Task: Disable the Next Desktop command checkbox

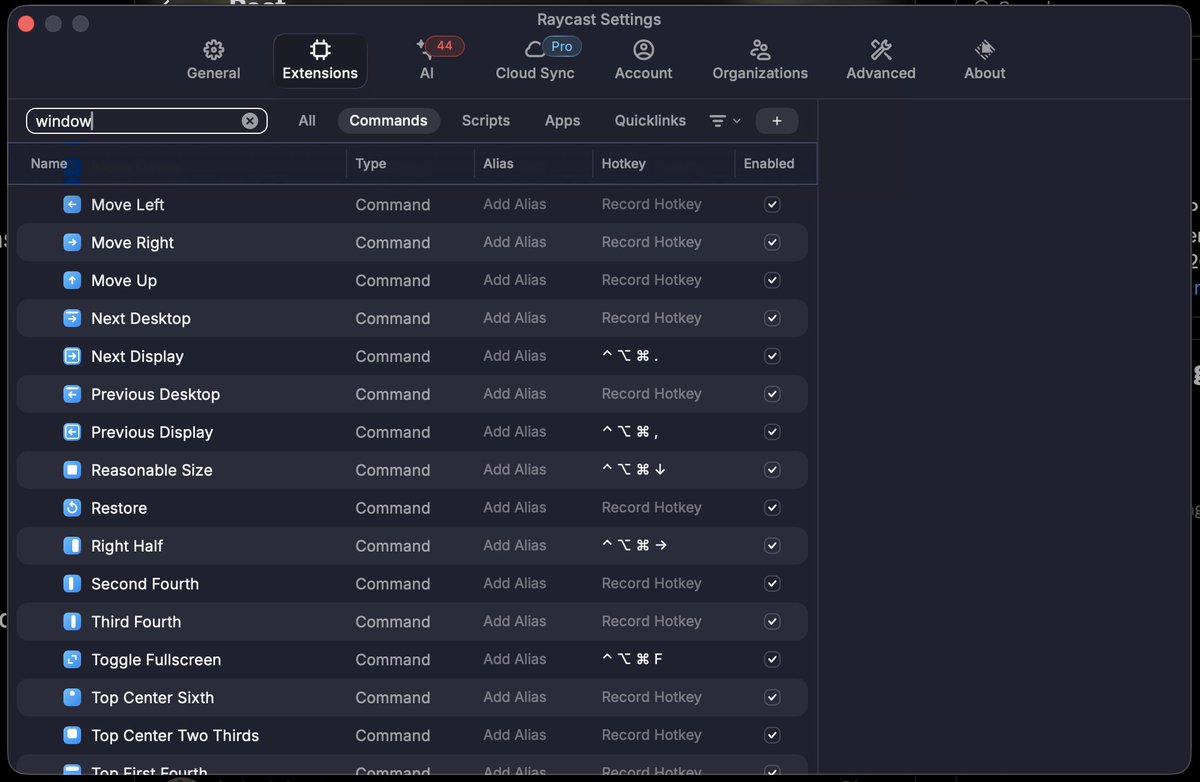Action: pyautogui.click(x=772, y=318)
